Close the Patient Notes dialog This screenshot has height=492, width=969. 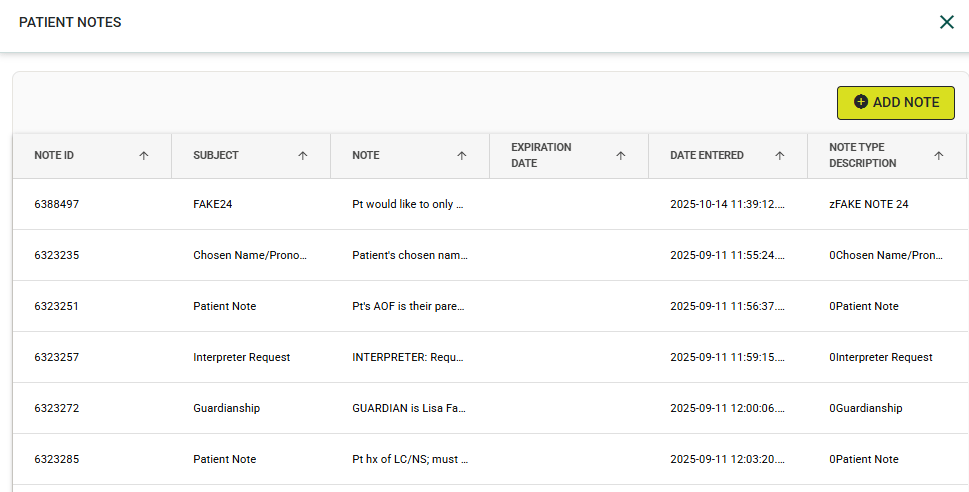pos(946,22)
